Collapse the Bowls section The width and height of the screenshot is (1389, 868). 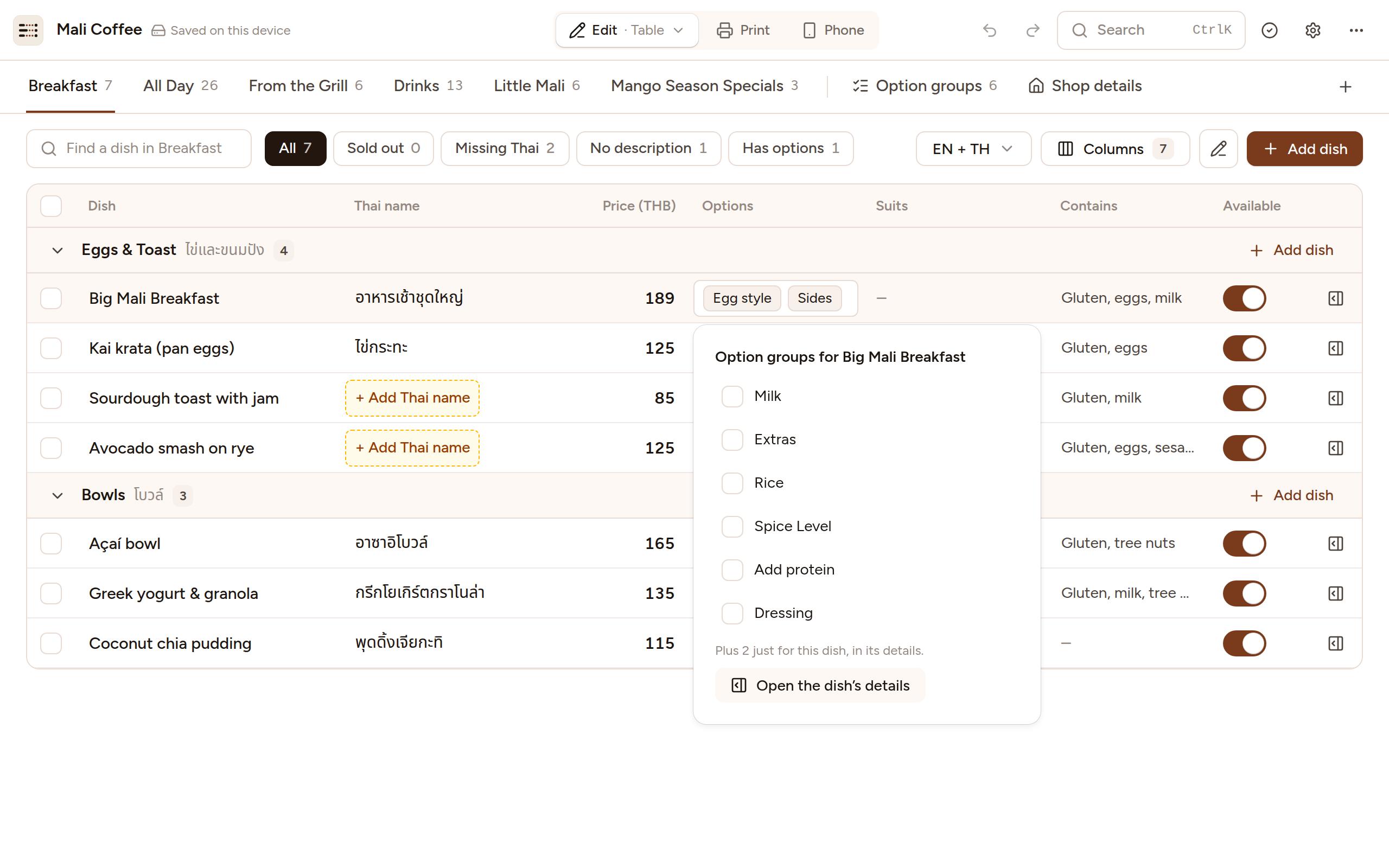tap(57, 495)
